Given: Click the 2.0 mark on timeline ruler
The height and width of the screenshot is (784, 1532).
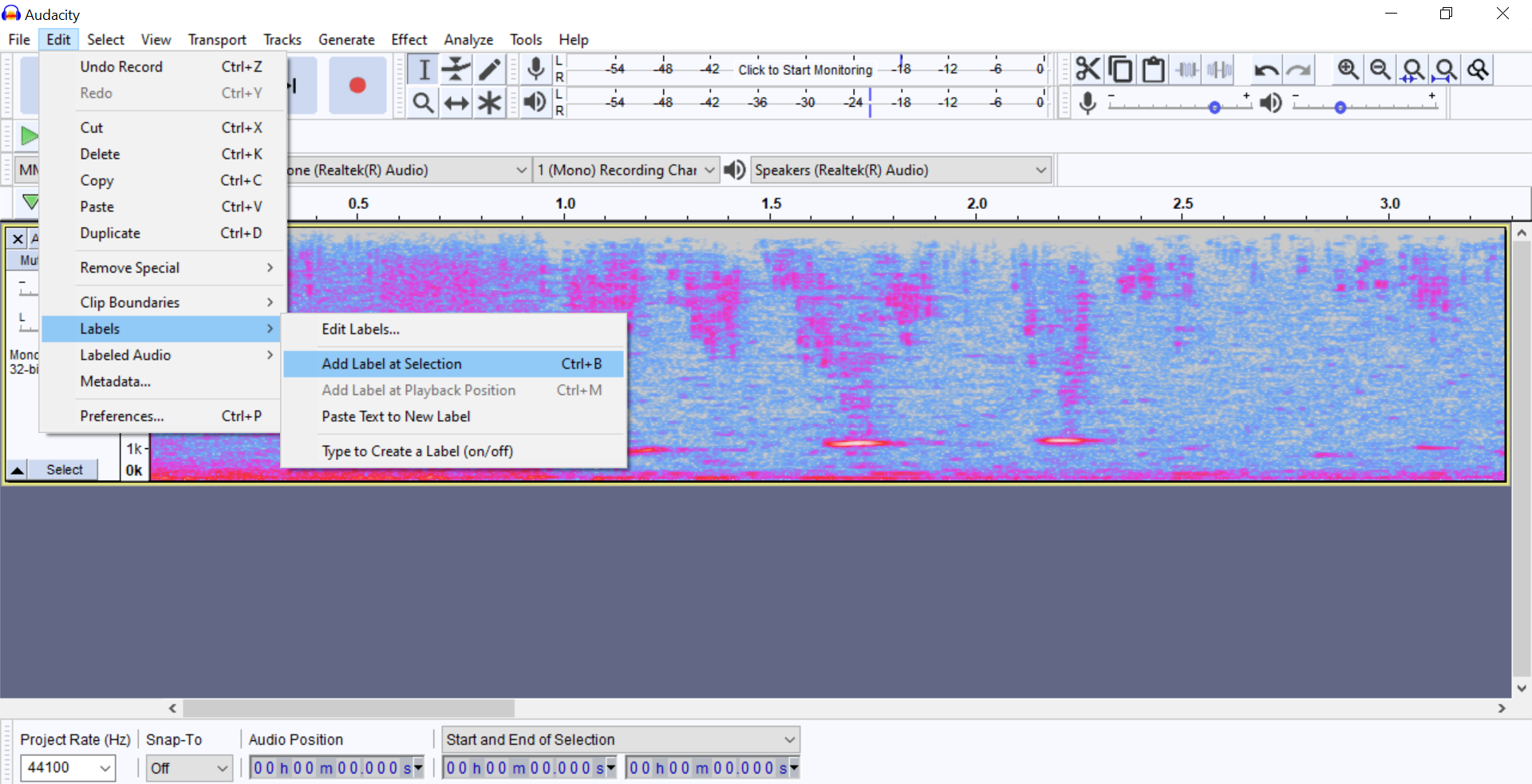Looking at the screenshot, I should pyautogui.click(x=977, y=203).
